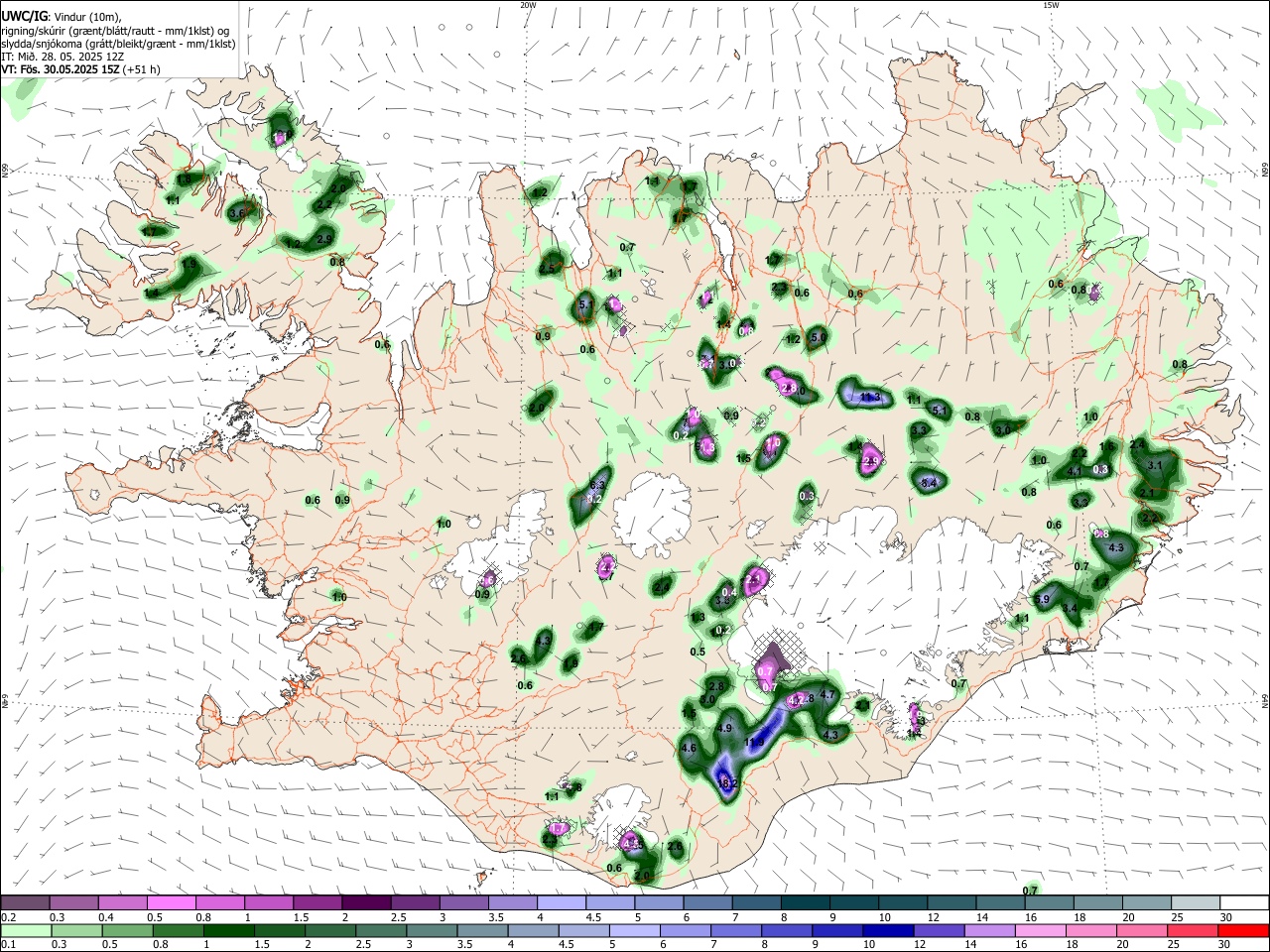Click the '20W' longitude label
The width and height of the screenshot is (1270, 952).
click(528, 5)
